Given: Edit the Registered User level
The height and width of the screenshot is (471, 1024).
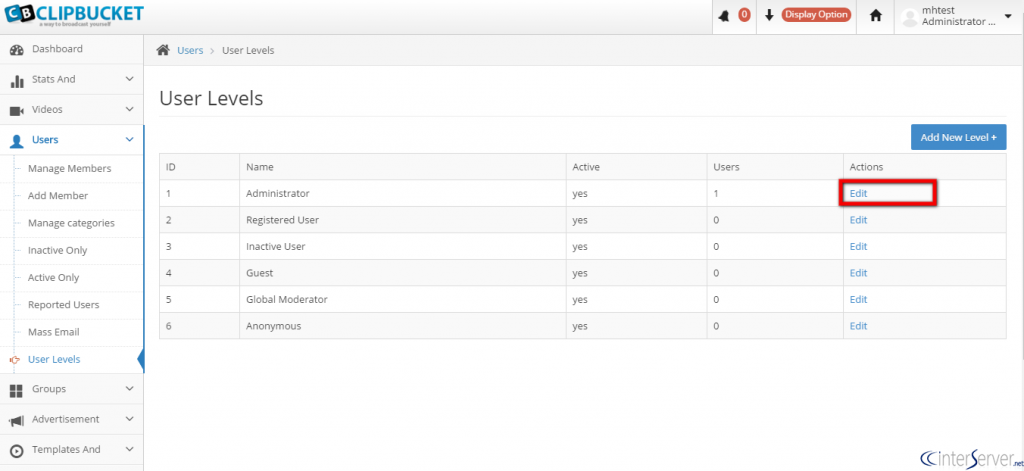Looking at the screenshot, I should [x=858, y=219].
